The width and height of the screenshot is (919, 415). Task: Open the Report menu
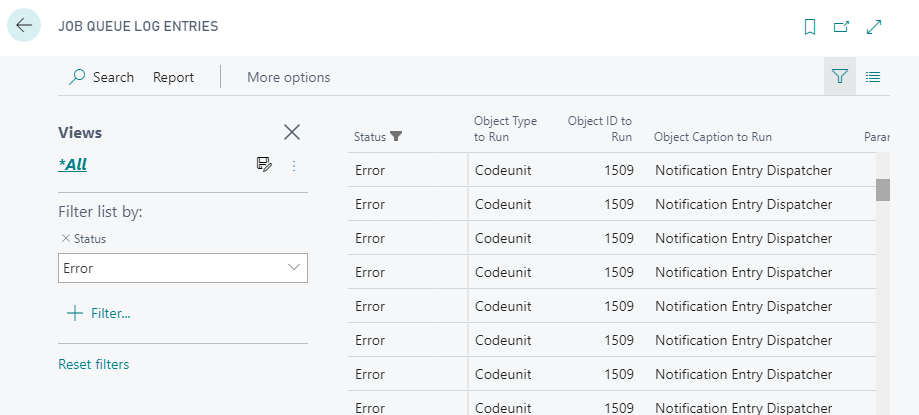point(173,77)
